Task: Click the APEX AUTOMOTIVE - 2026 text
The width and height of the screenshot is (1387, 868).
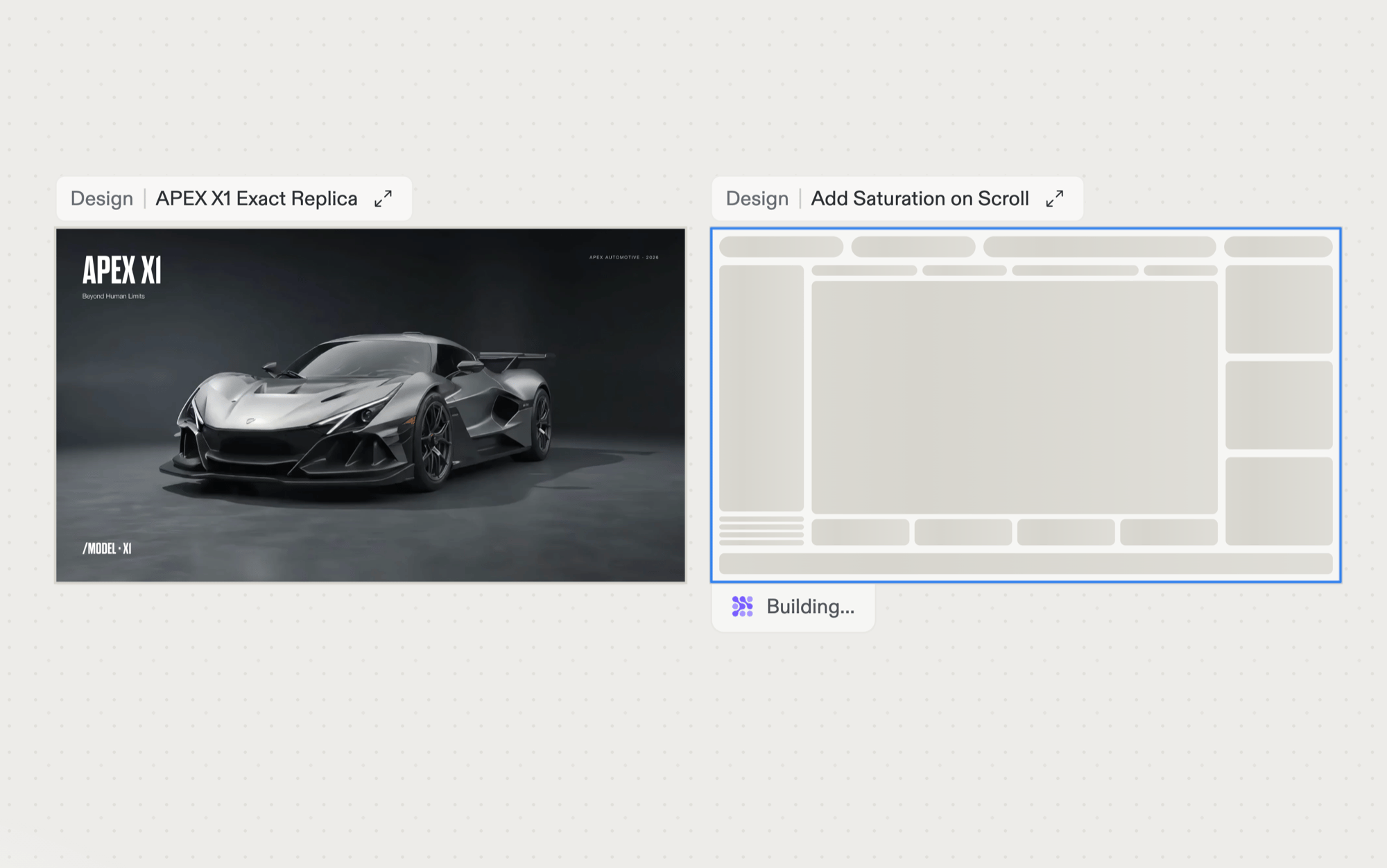Action: point(623,257)
